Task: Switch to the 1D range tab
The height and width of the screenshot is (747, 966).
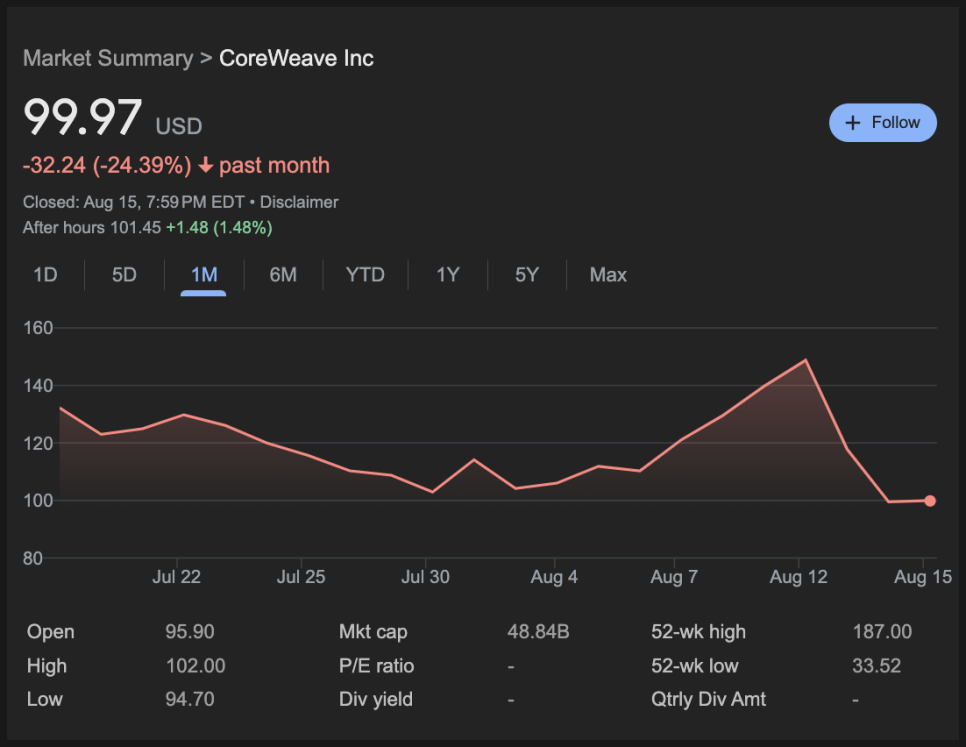Action: [45, 275]
